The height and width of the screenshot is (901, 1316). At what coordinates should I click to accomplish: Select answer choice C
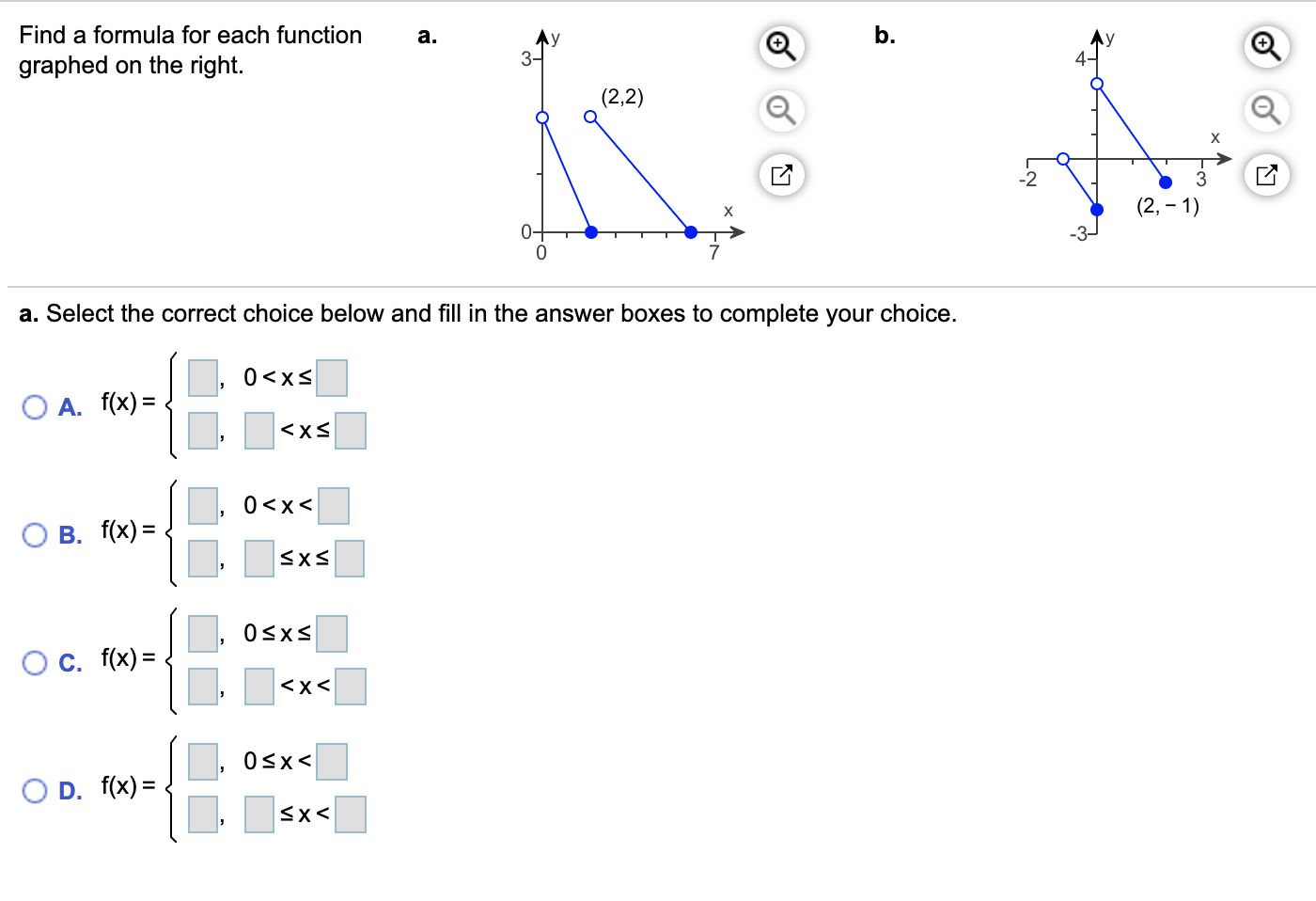point(36,663)
